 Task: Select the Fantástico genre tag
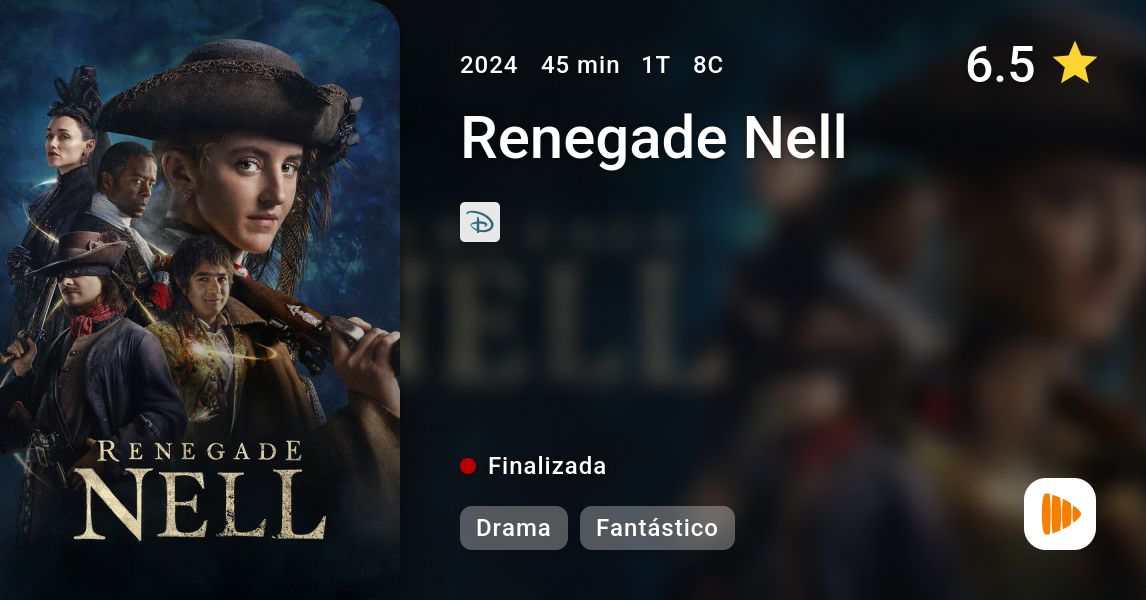pyautogui.click(x=657, y=528)
